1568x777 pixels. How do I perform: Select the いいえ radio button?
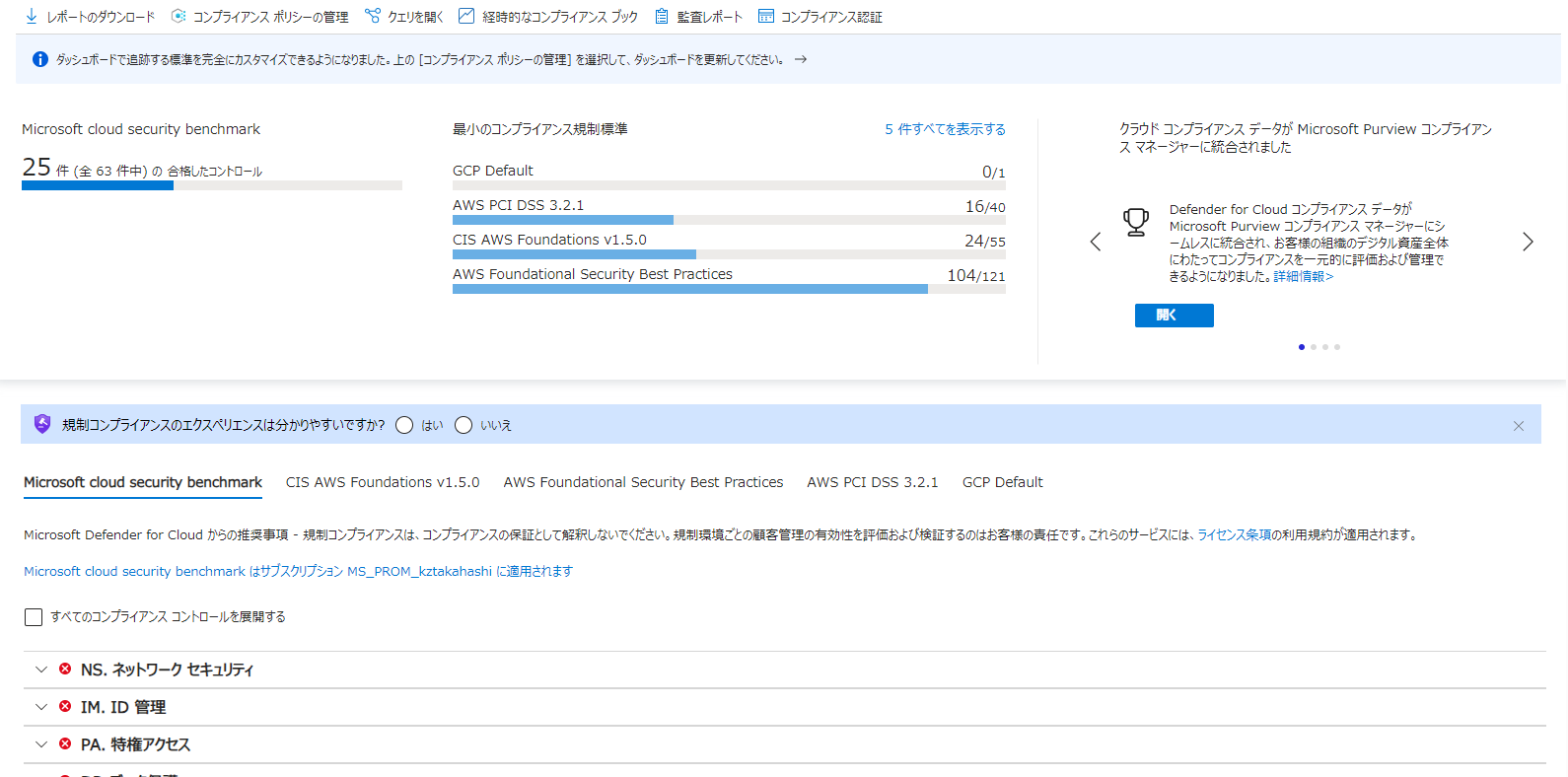click(x=463, y=425)
